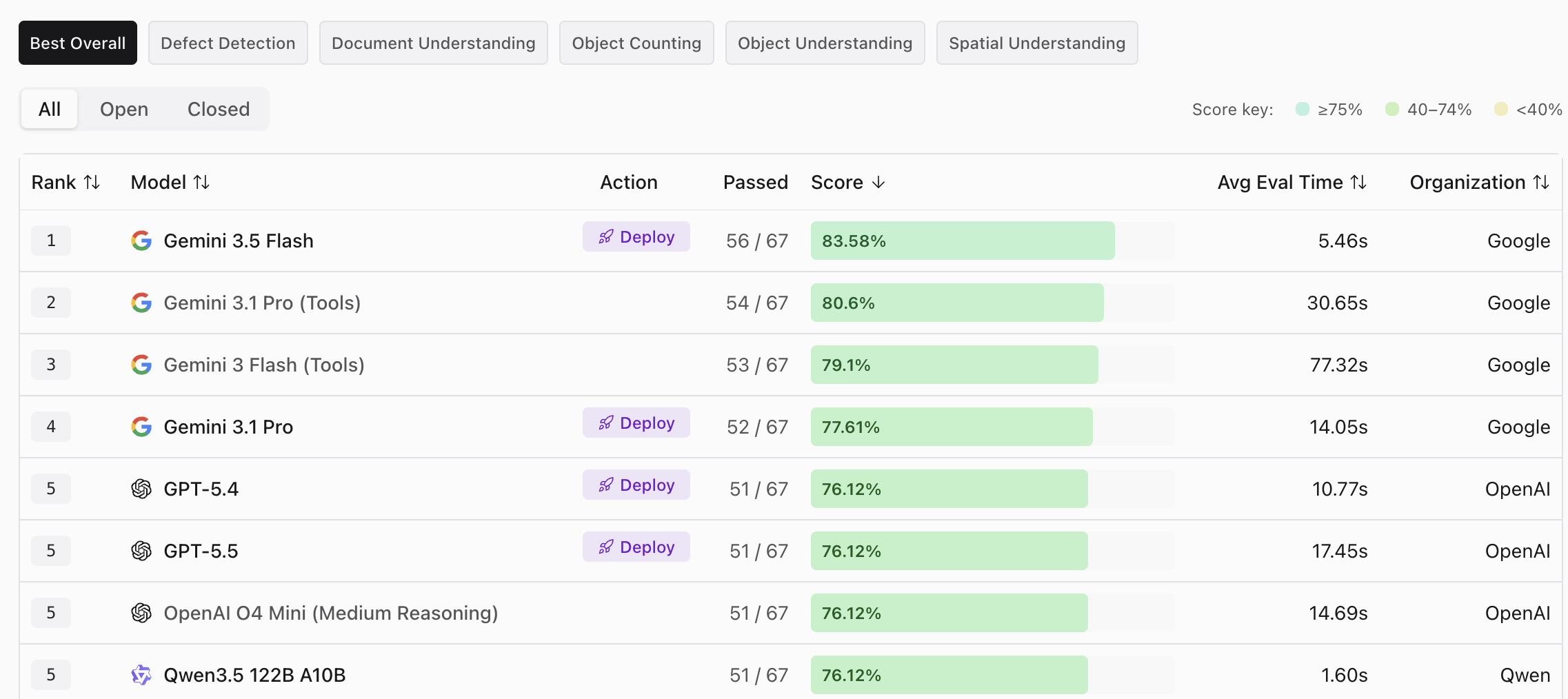Click the OpenAI logo beside GPT-5.5
1568x699 pixels.
click(141, 551)
